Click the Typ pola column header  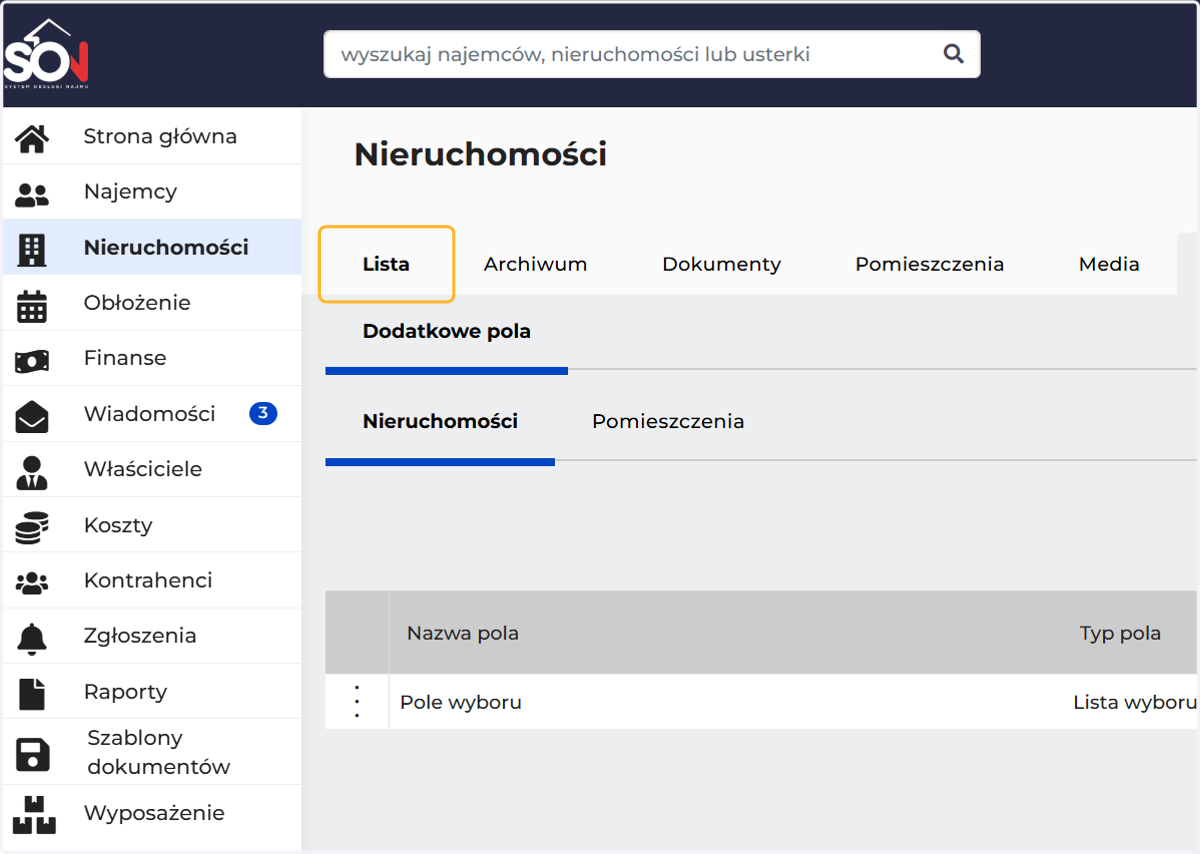(x=1120, y=633)
